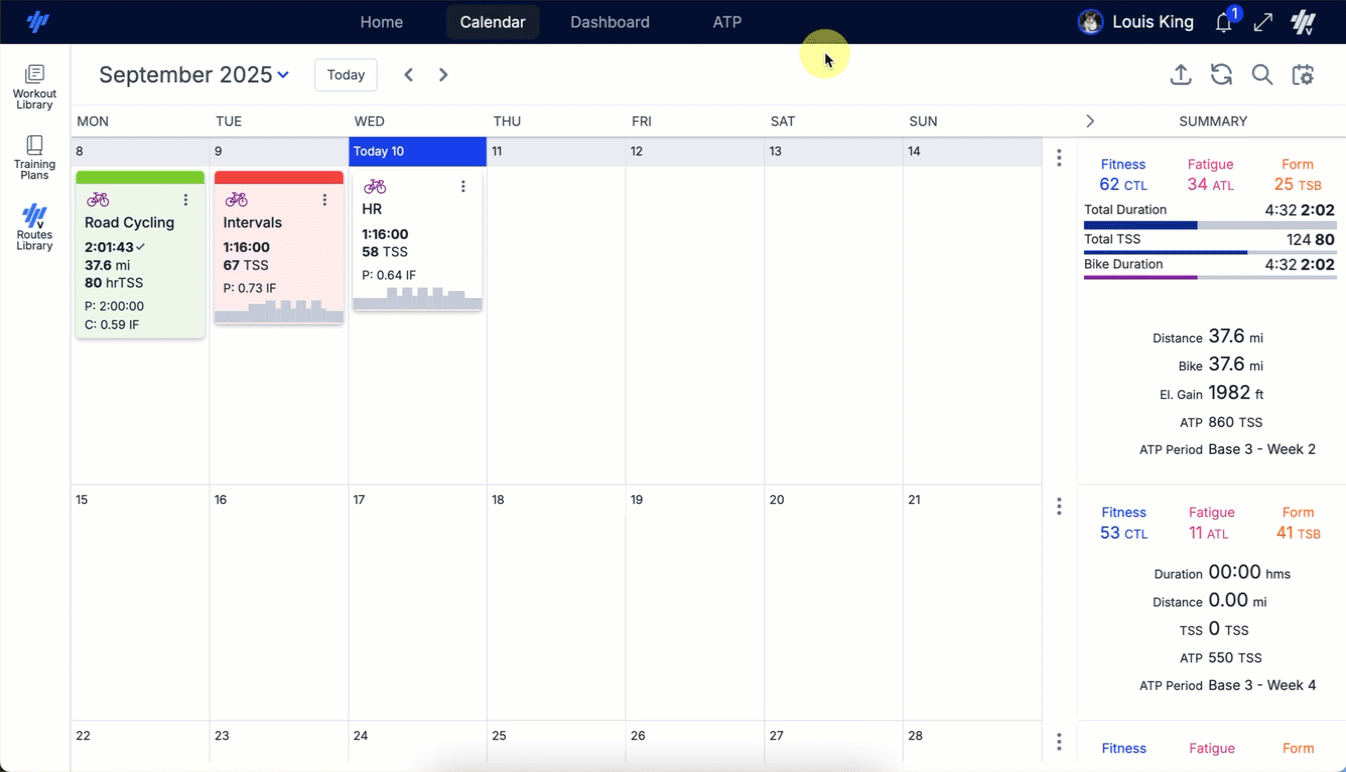This screenshot has width=1346, height=772.
Task: Open the September 2025 month picker dropdown
Action: point(284,74)
